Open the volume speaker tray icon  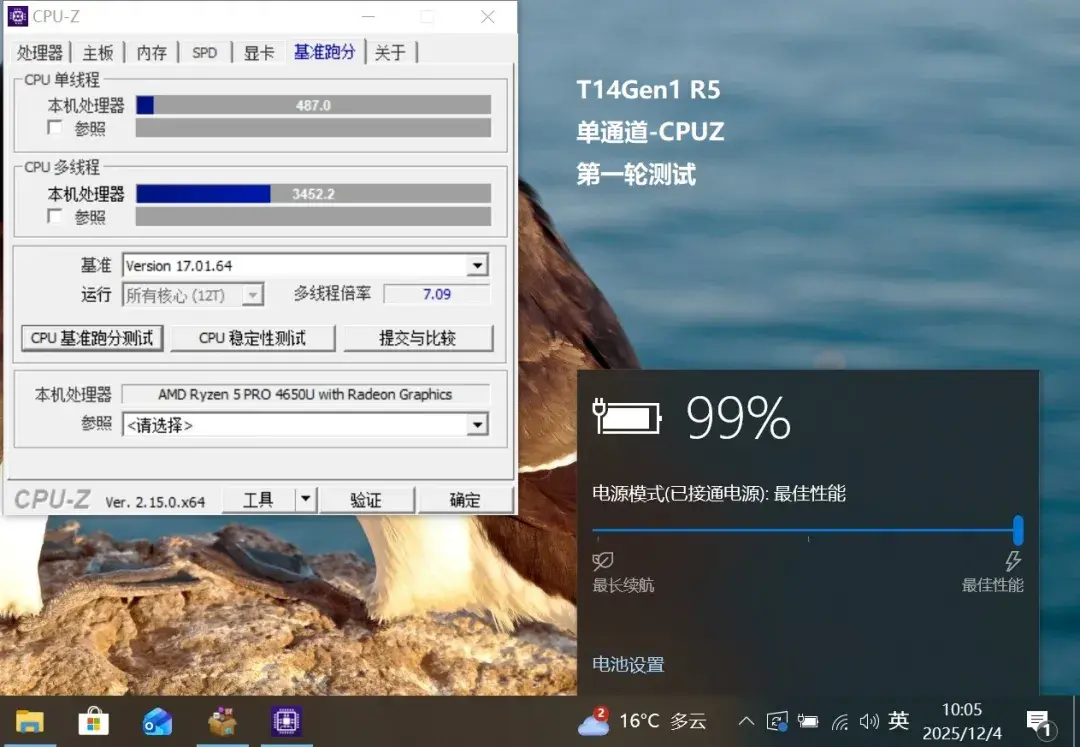point(869,722)
